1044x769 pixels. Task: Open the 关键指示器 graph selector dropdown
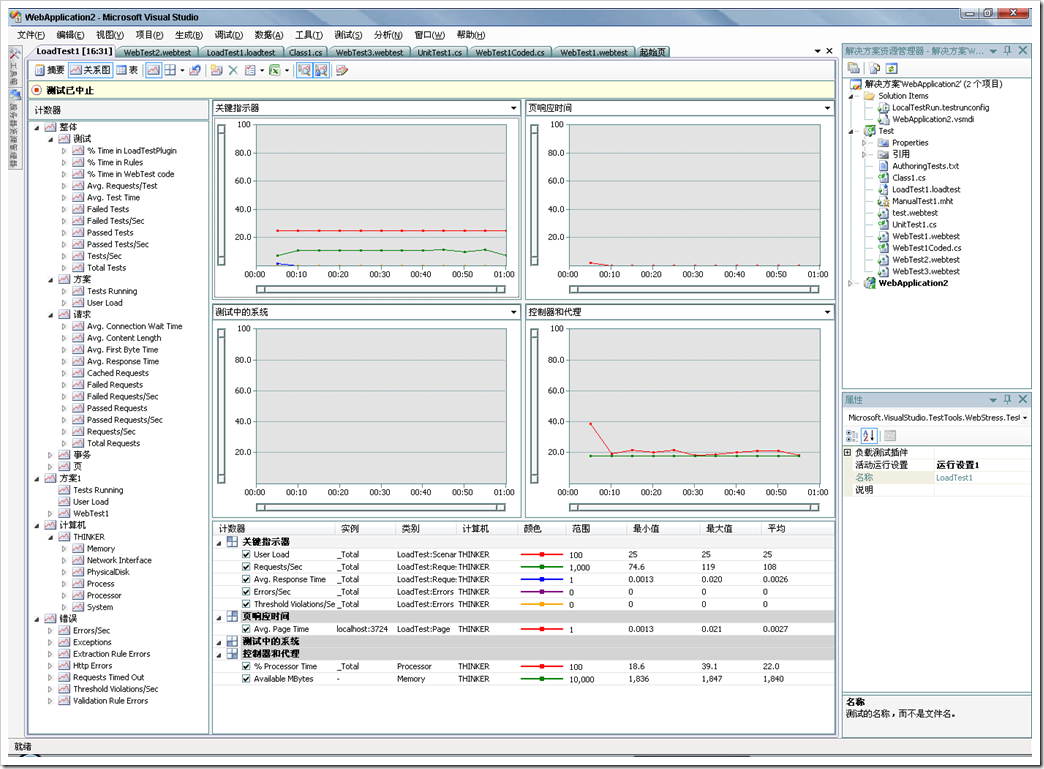(x=513, y=108)
